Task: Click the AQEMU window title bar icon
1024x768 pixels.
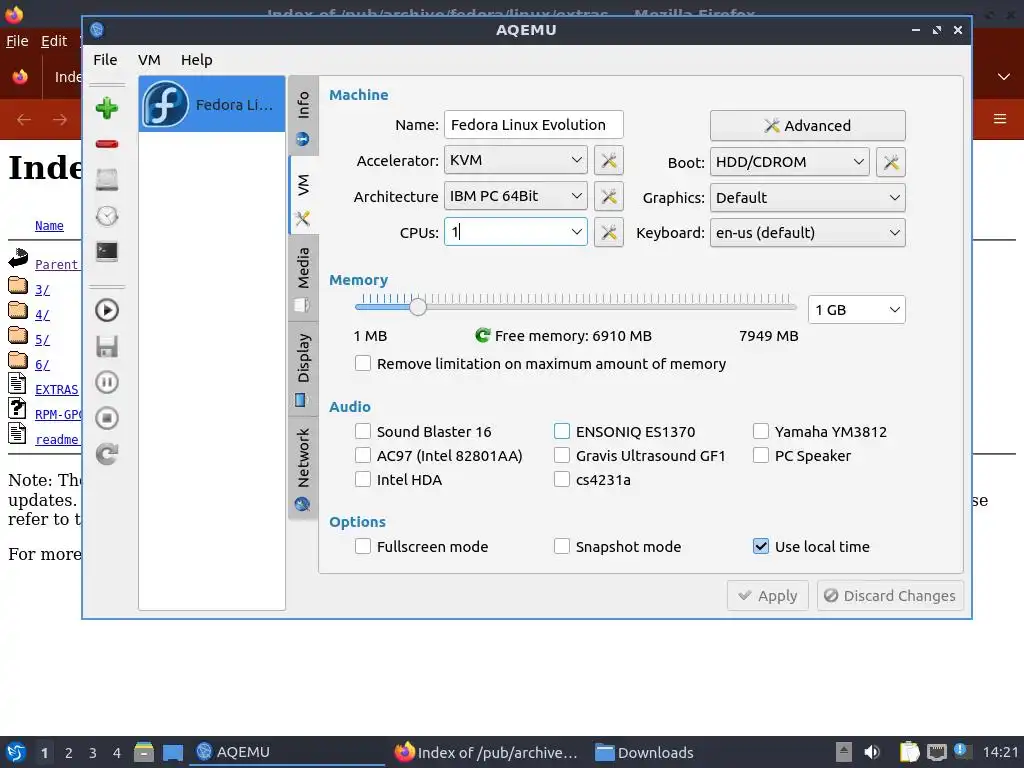Action: (97, 29)
